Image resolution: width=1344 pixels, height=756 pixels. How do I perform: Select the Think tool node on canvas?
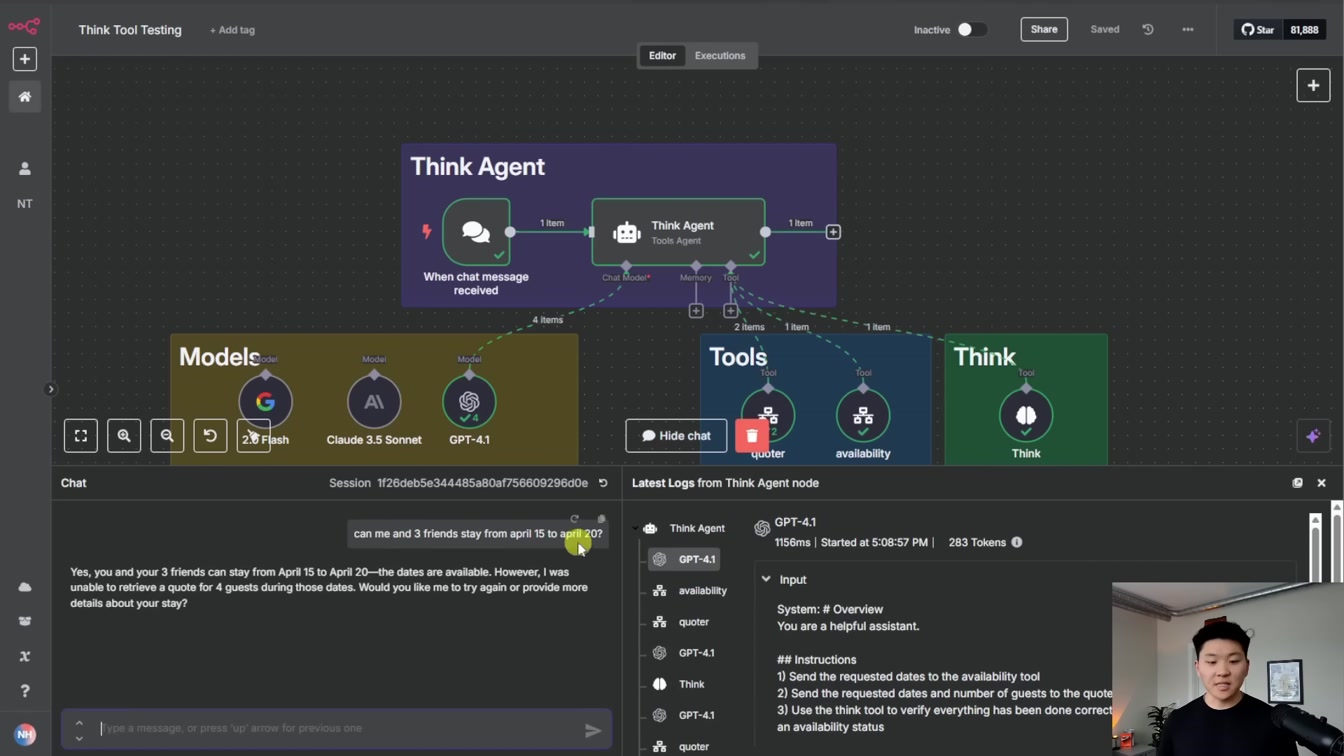pyautogui.click(x=1026, y=416)
